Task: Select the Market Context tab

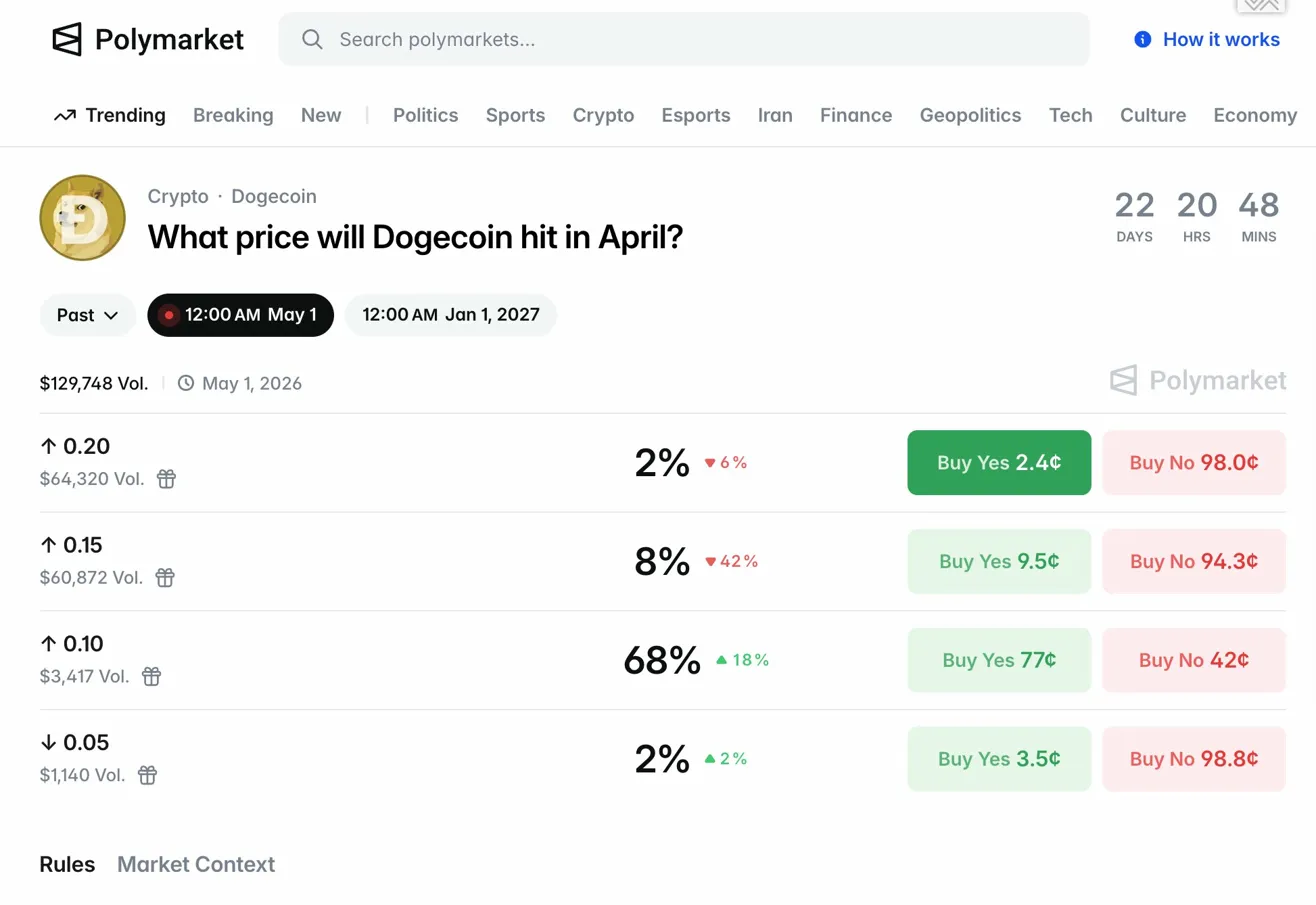Action: coord(196,864)
